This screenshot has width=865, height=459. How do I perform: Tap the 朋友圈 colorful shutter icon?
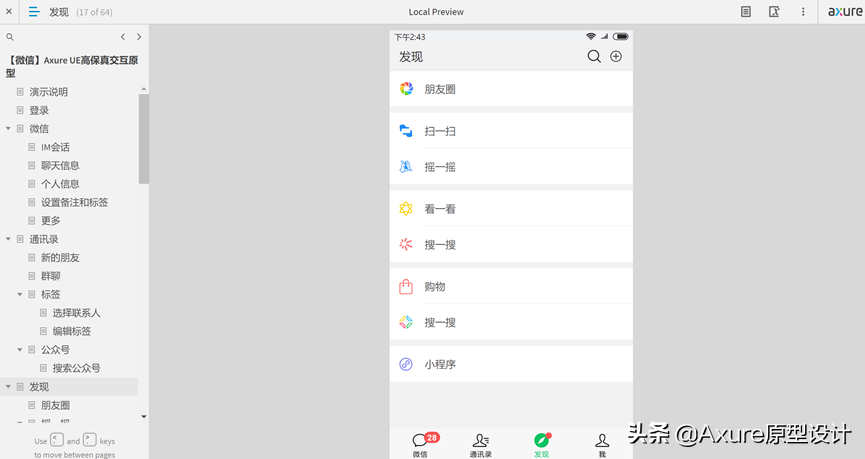pos(406,89)
